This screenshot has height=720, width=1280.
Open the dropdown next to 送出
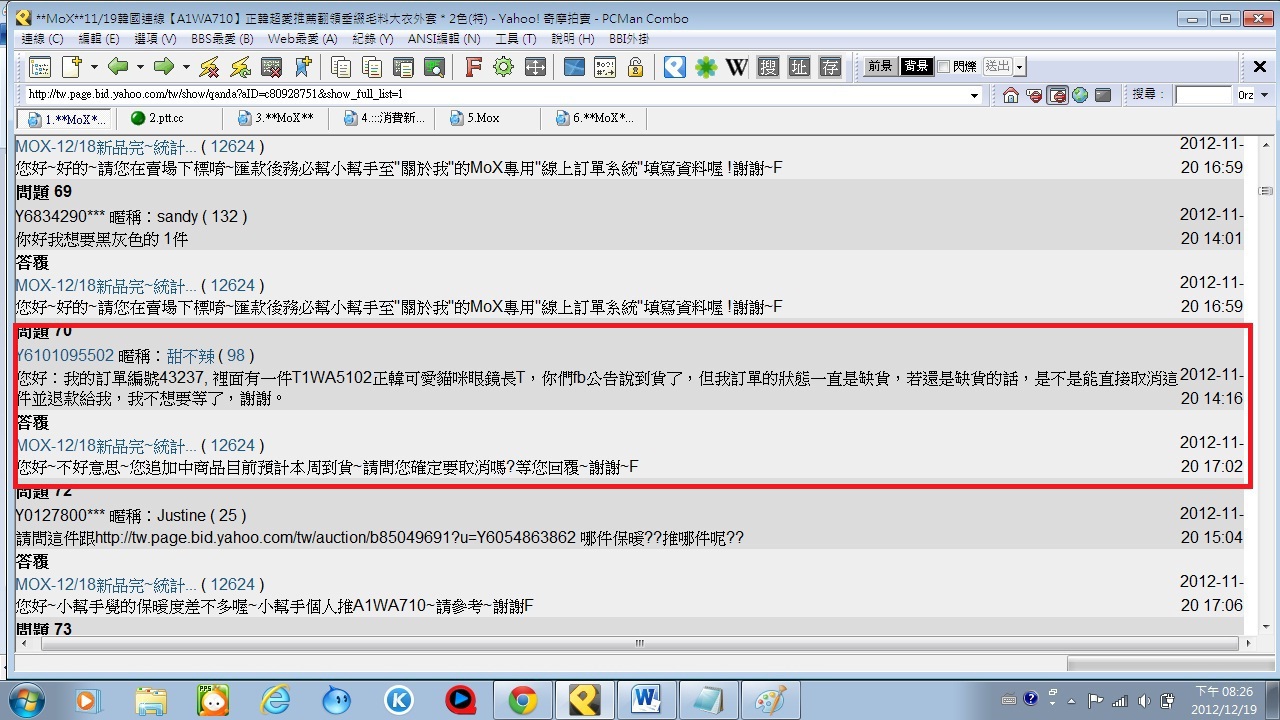[x=1019, y=67]
